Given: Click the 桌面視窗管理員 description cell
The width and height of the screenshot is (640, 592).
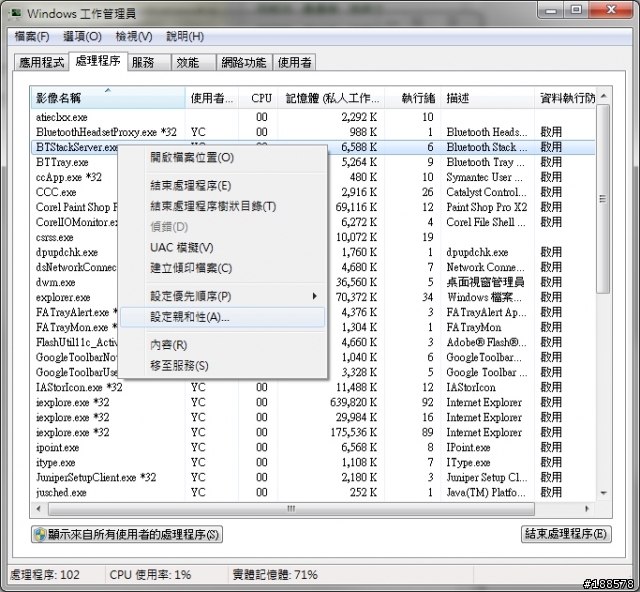Looking at the screenshot, I should tap(485, 283).
